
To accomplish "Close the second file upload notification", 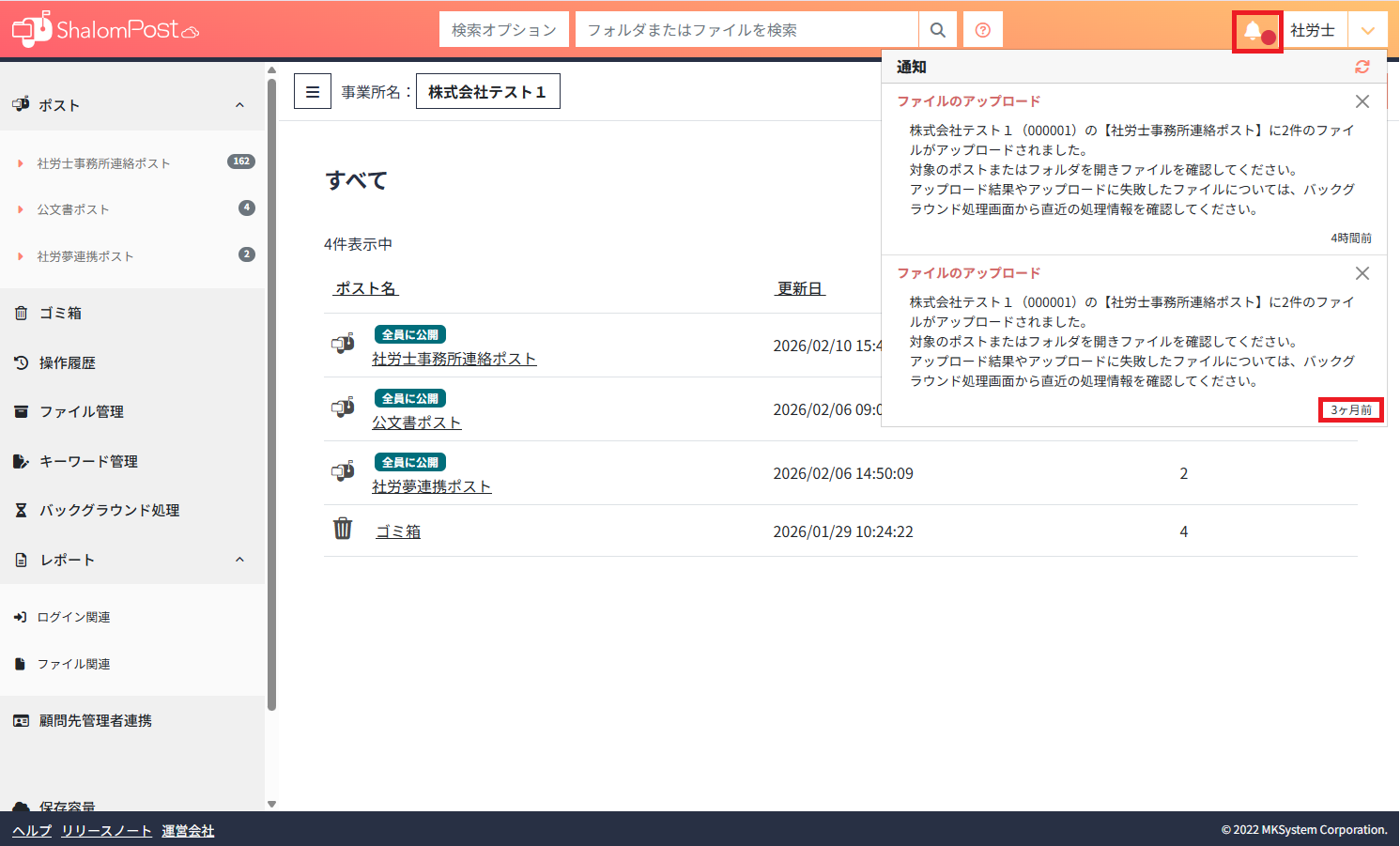I will pyautogui.click(x=1362, y=273).
